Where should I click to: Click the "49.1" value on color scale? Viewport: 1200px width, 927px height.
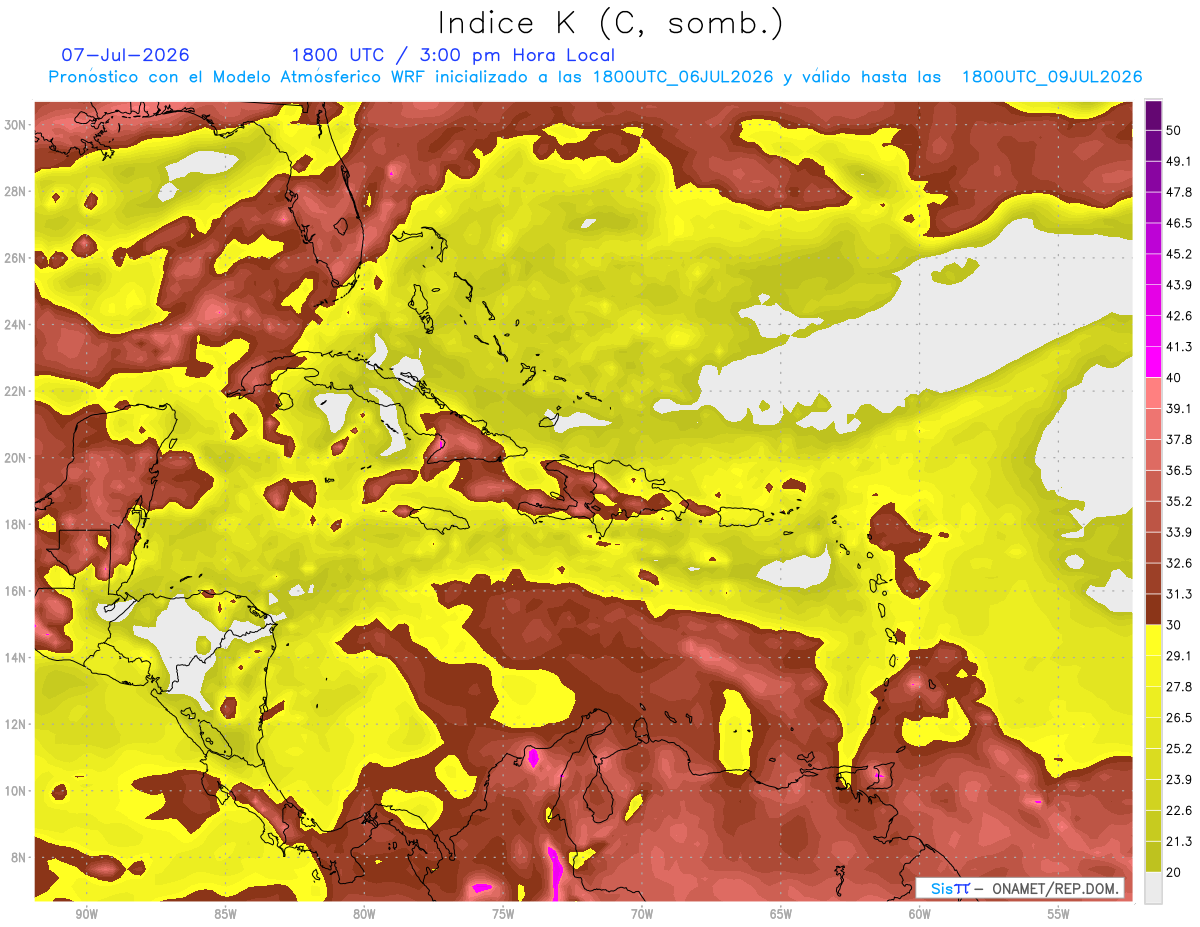1179,161
